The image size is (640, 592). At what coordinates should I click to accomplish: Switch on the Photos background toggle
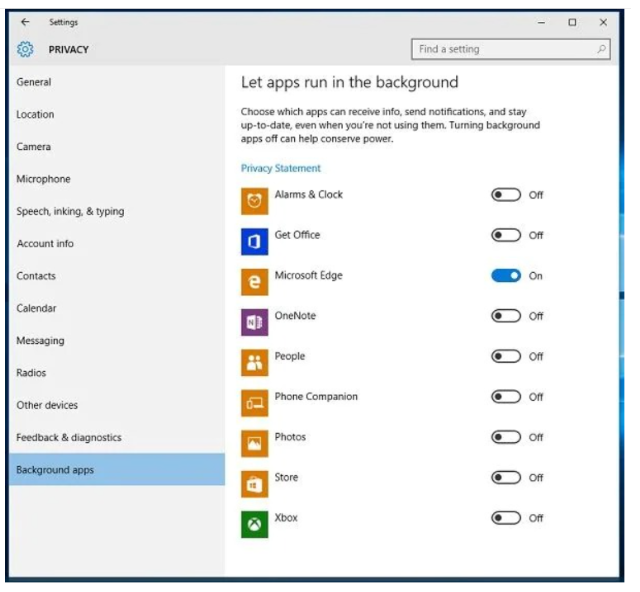[x=506, y=437]
